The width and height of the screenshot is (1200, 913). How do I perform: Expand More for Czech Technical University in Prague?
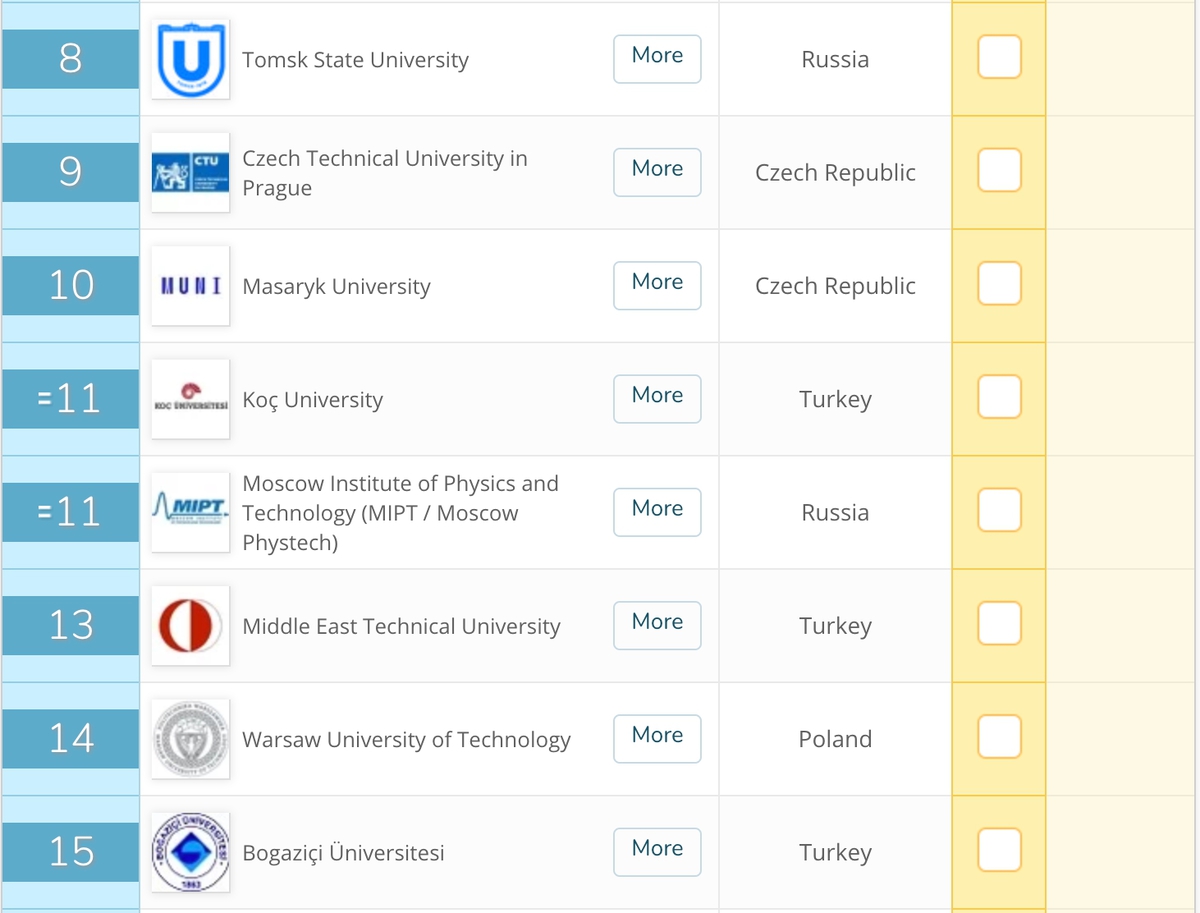point(657,172)
